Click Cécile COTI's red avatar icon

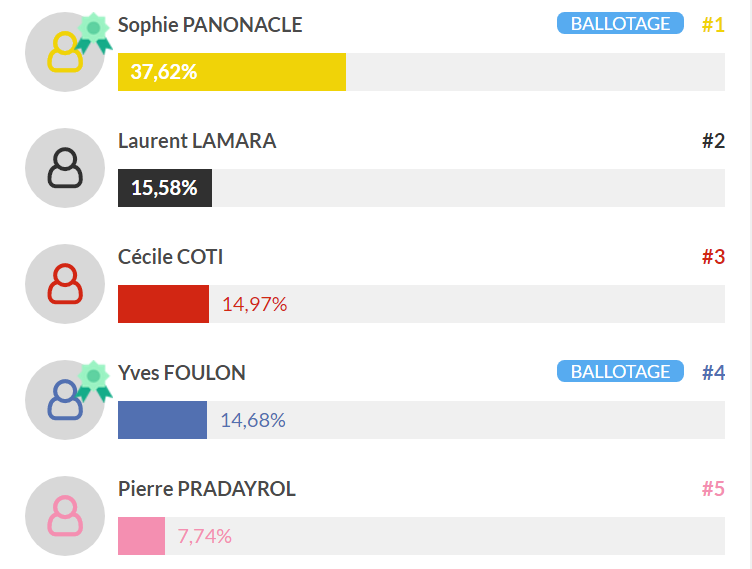(65, 284)
